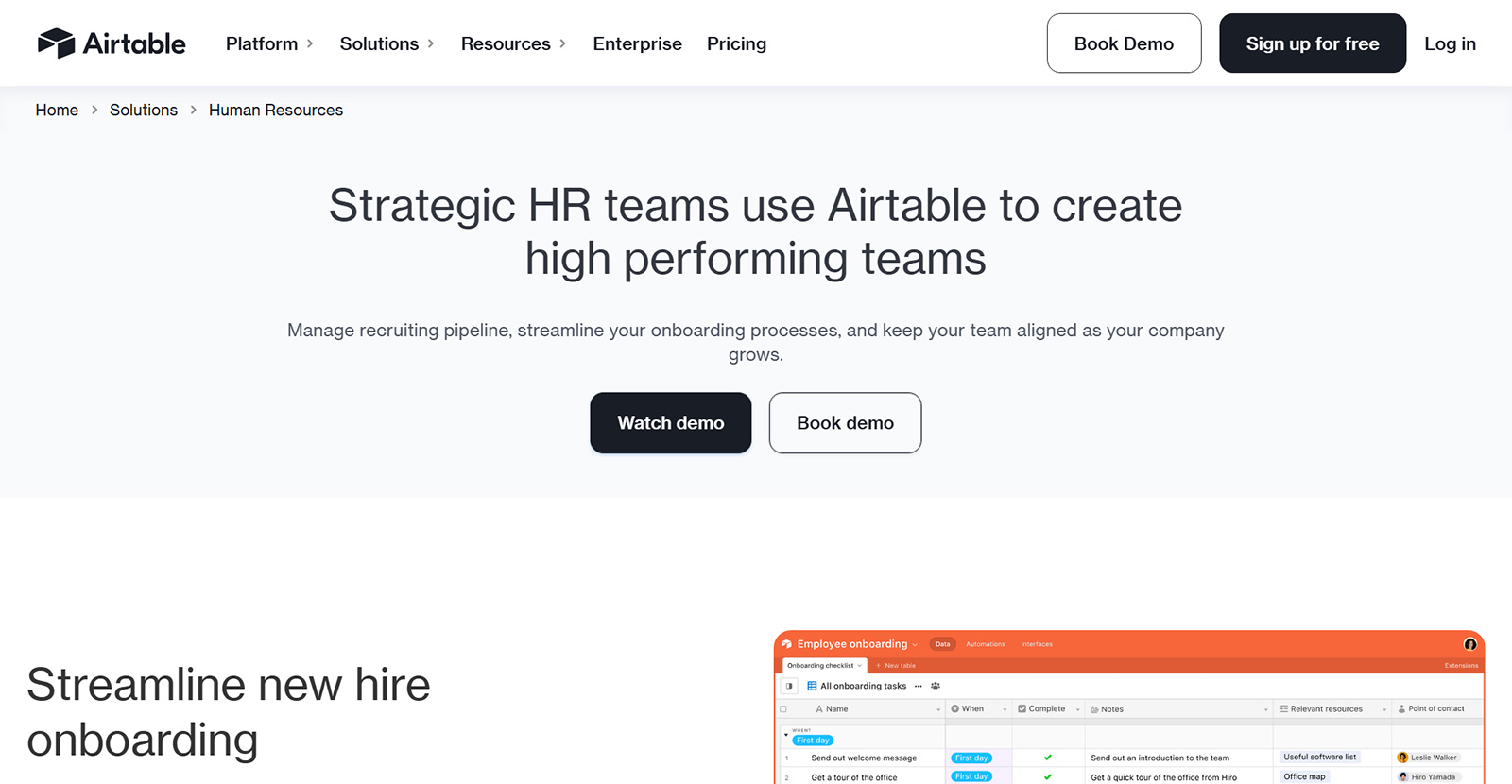Click the Relevant resources column icon
The height and width of the screenshot is (784, 1512).
coord(1283,708)
